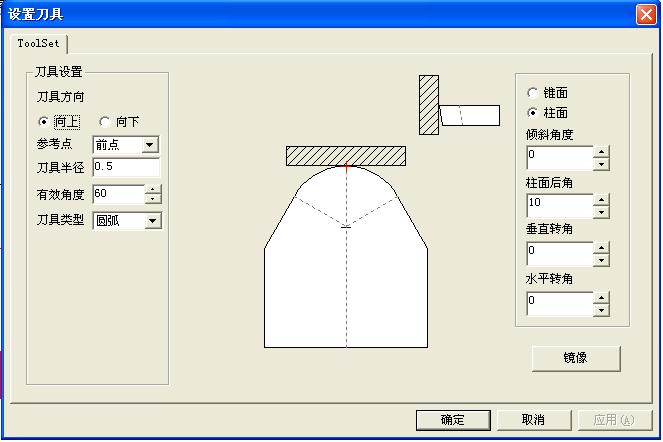The width and height of the screenshot is (663, 442).
Task: Select the 向上 tool direction radio button
Action: tap(44, 122)
